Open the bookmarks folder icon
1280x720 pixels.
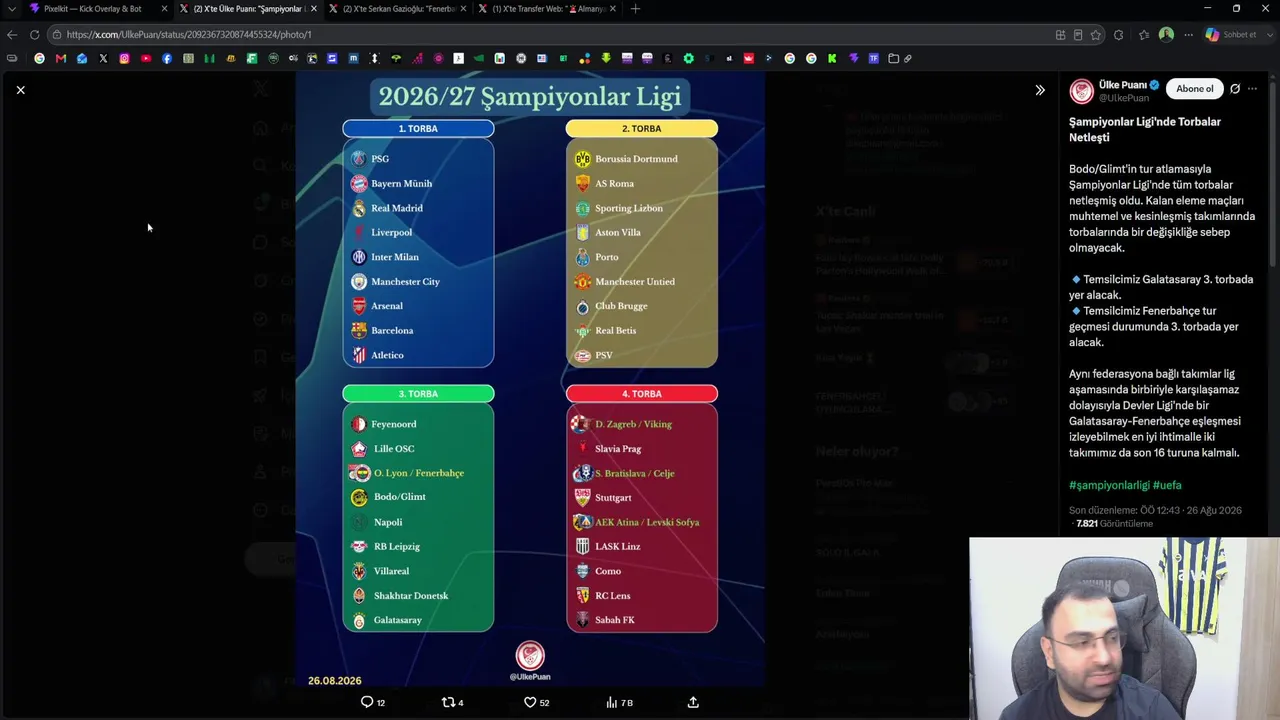point(894,58)
